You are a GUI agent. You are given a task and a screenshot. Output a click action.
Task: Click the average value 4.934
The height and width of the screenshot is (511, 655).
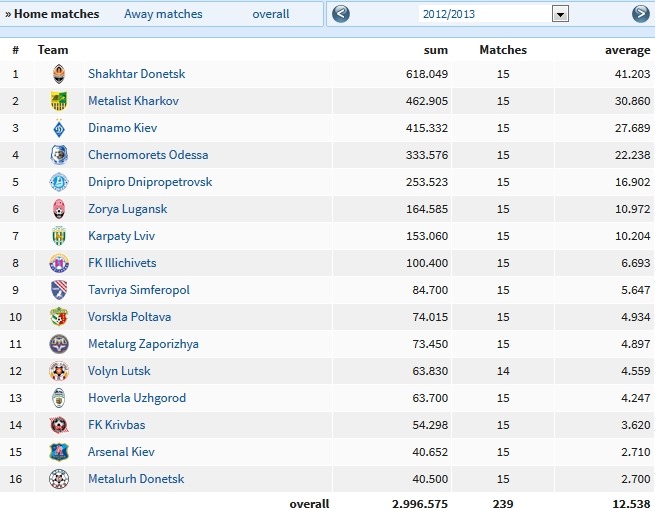tap(635, 317)
